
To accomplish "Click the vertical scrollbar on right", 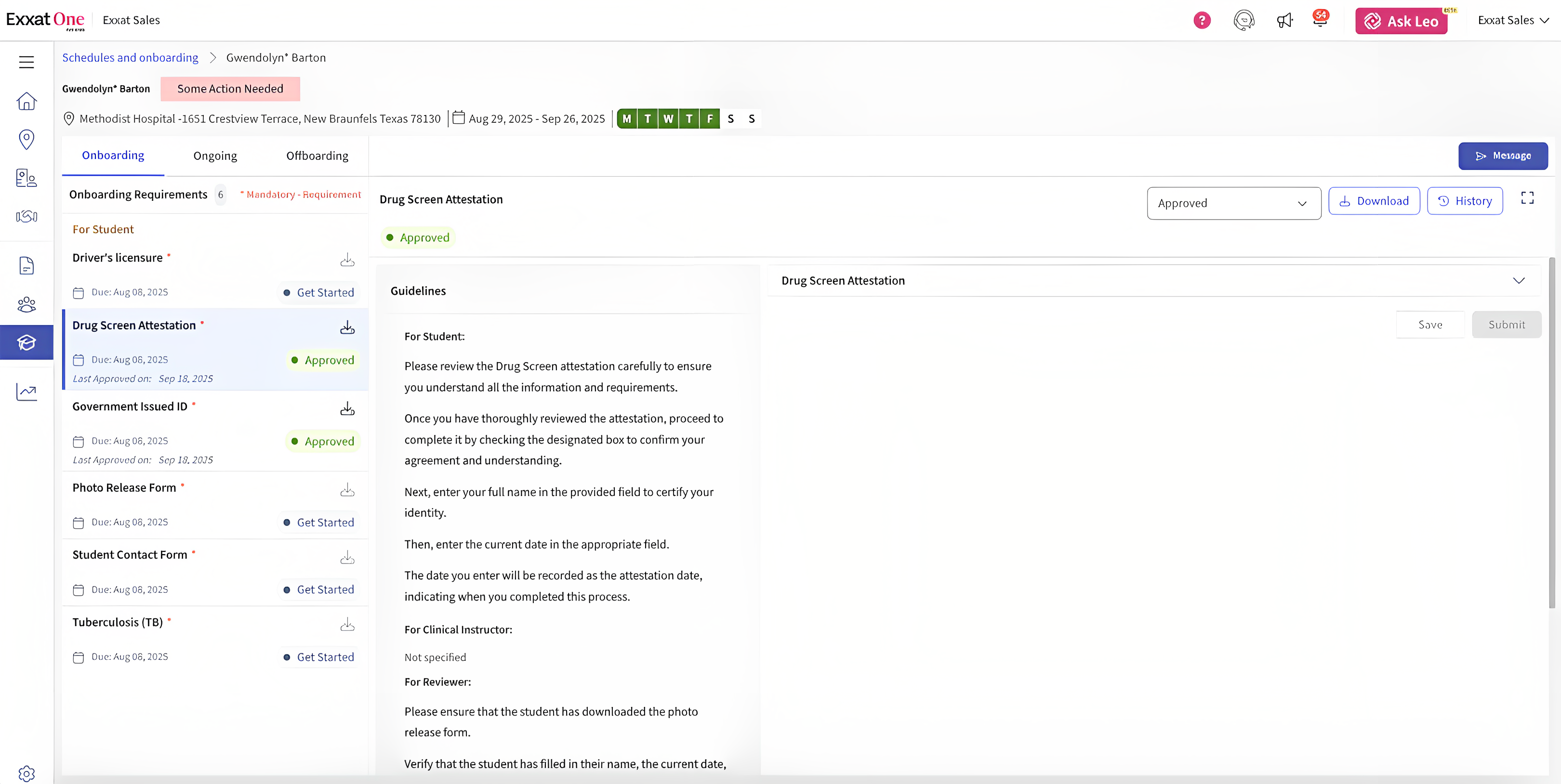I will (1551, 432).
